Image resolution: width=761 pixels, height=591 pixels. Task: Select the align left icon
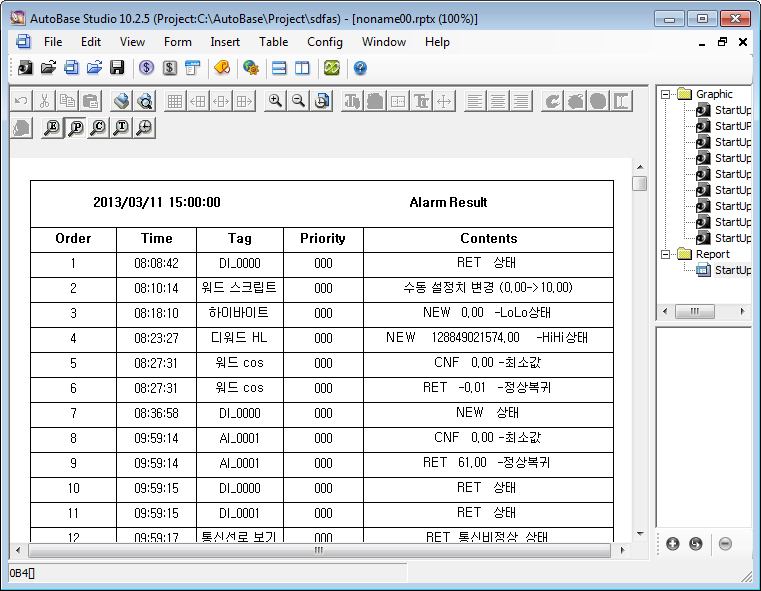pyautogui.click(x=474, y=101)
